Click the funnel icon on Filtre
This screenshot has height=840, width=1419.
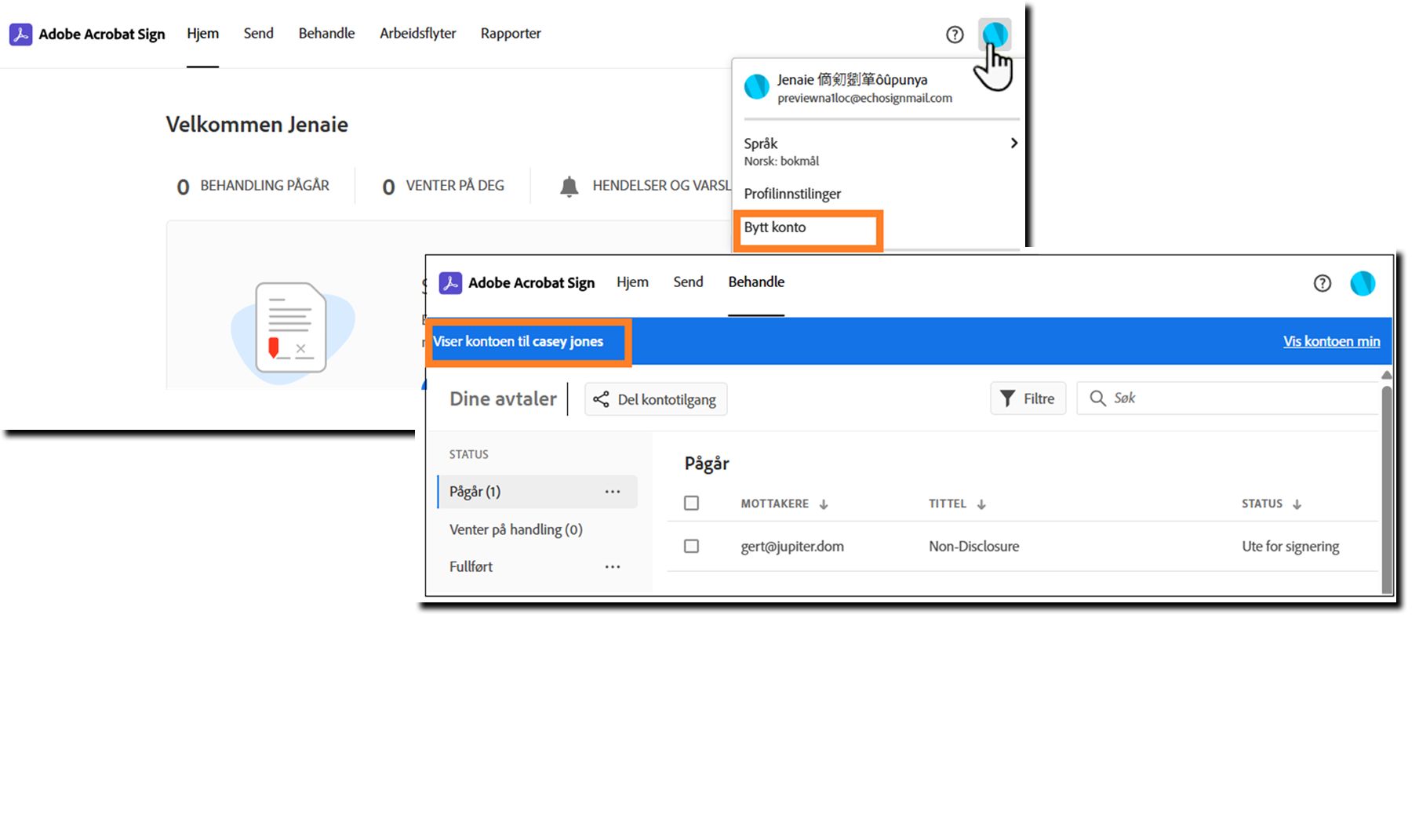click(1007, 398)
